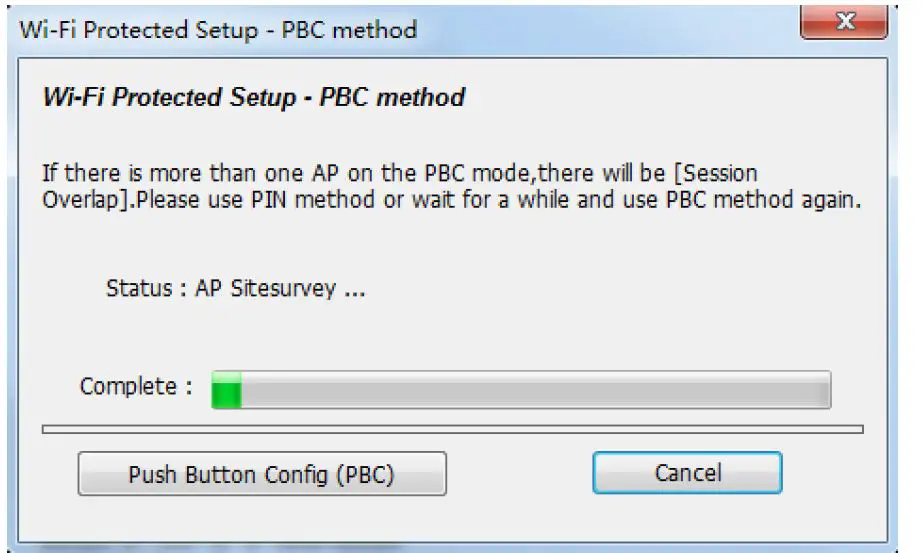Click the ellipsis after AP Sitesurvey
Screen dimensions: 923x553
pyautogui.click(x=353, y=292)
